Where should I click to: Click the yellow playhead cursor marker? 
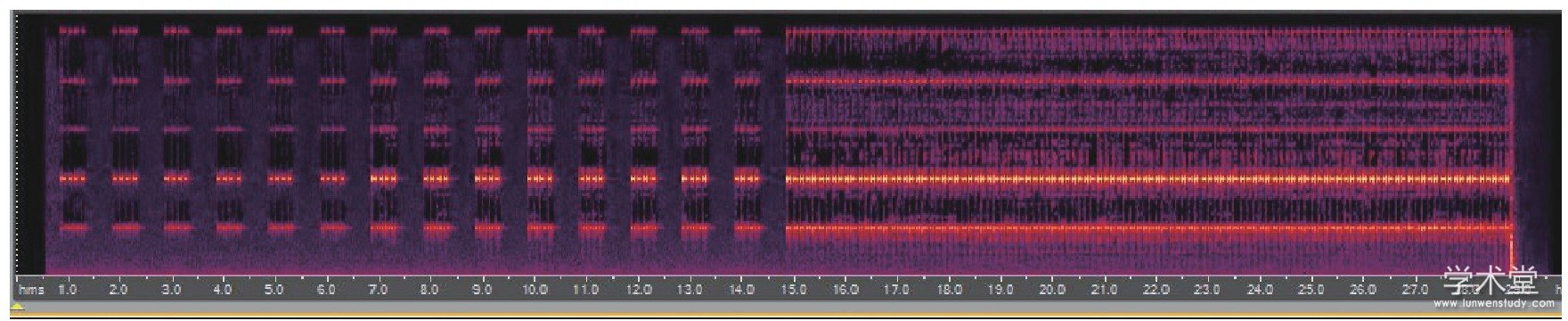point(18,307)
